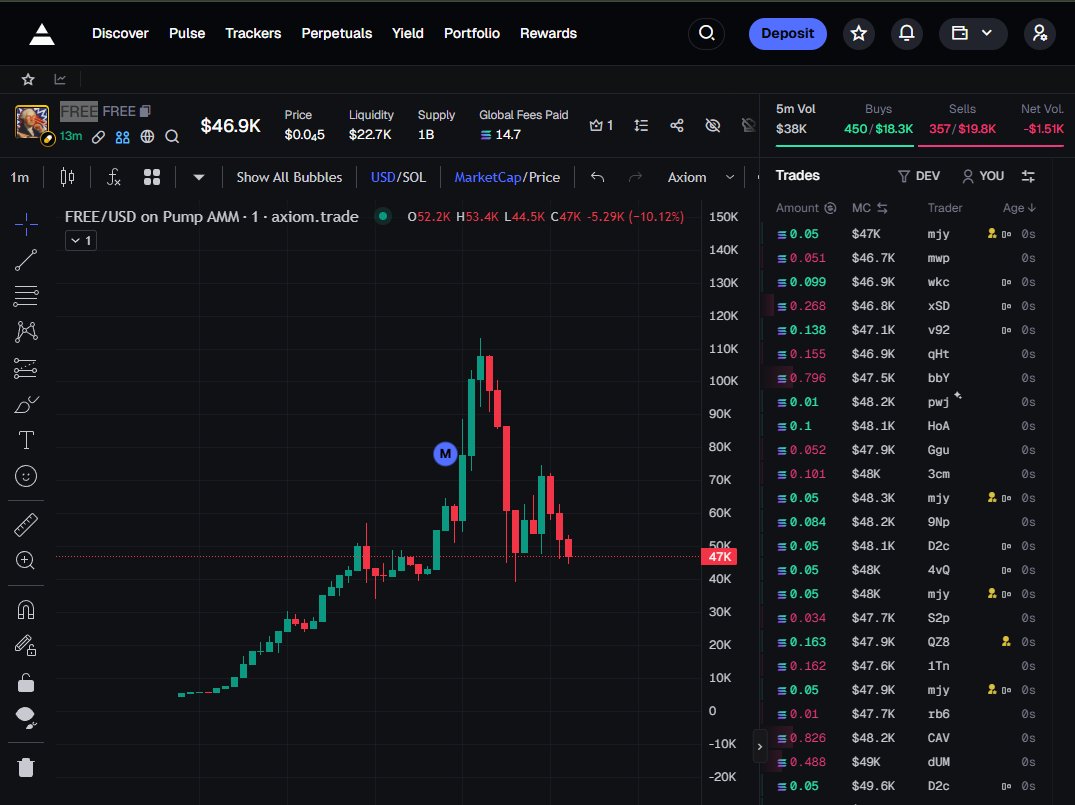Click the favorites star below the logo

pos(28,80)
